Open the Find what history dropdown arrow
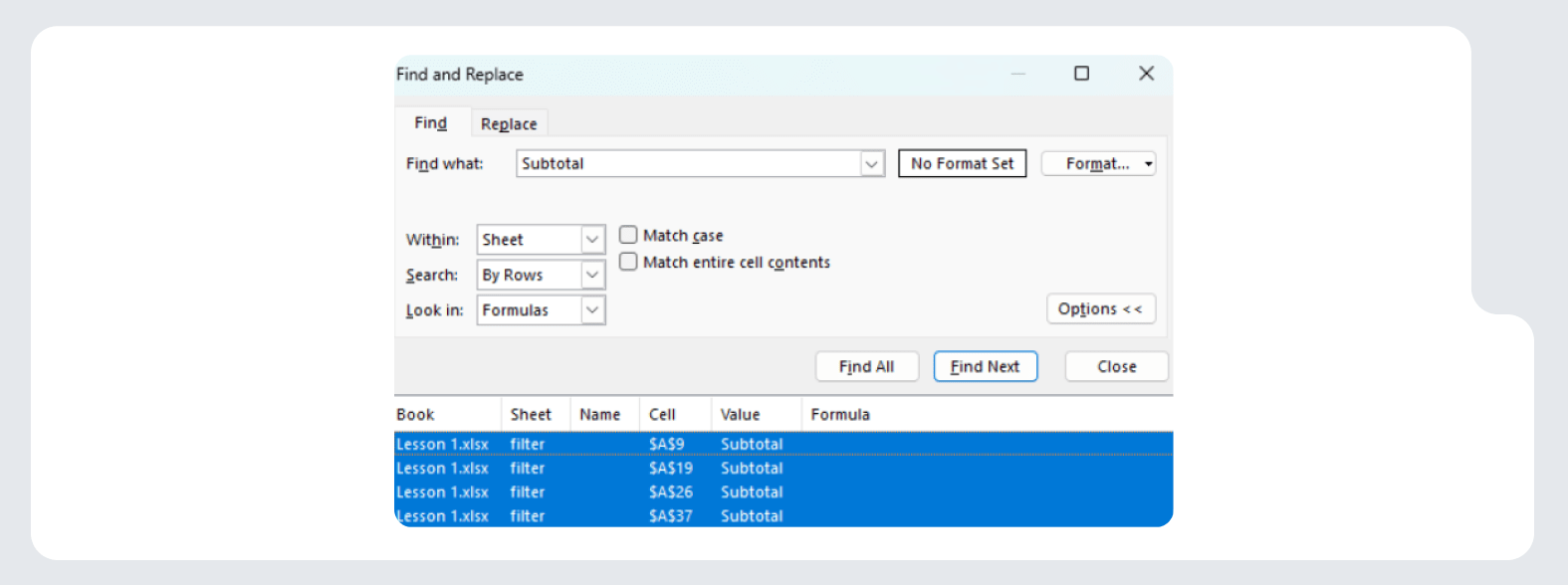Viewport: 1568px width, 585px height. click(x=872, y=164)
